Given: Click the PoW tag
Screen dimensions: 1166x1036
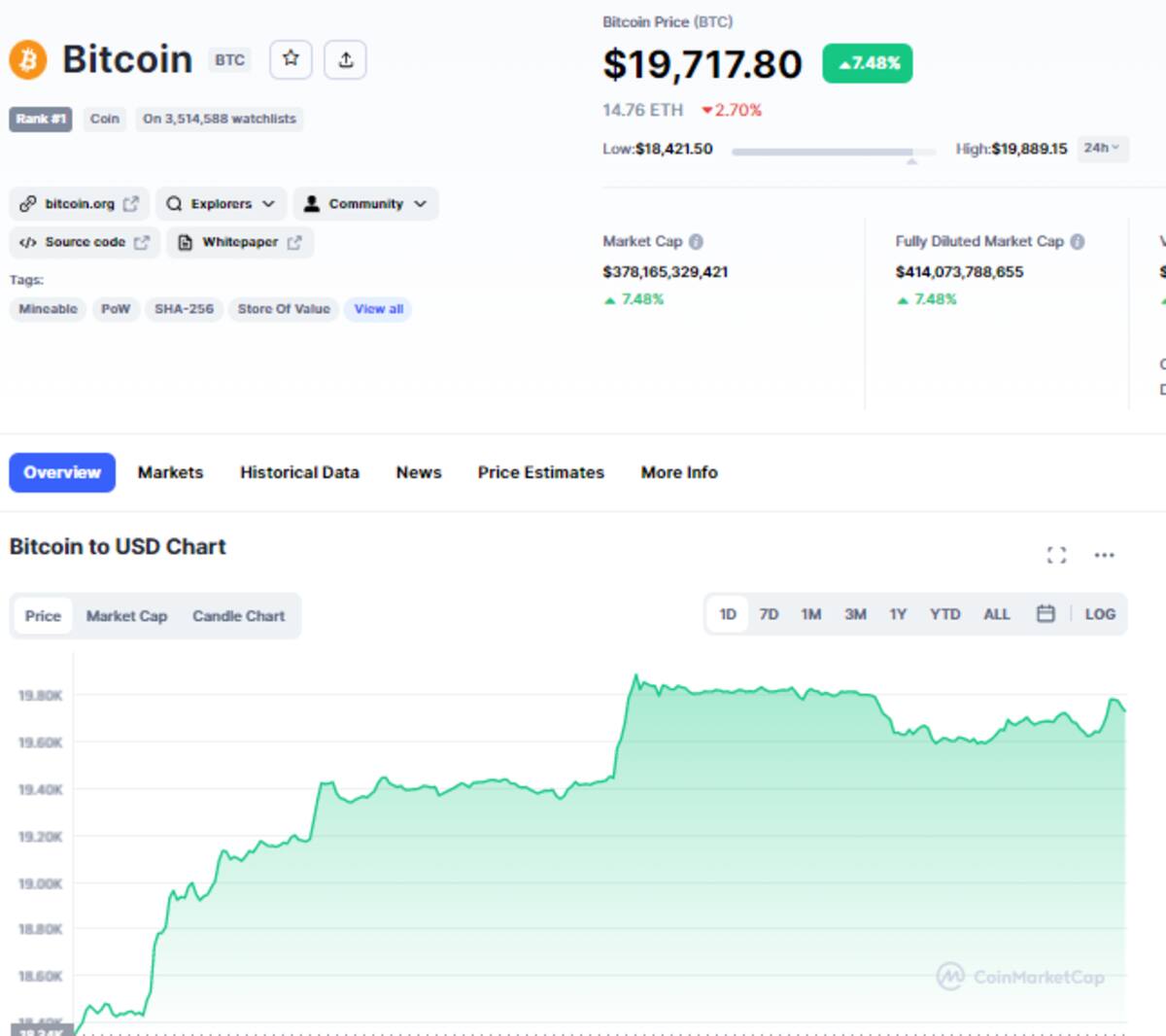Looking at the screenshot, I should coord(116,309).
